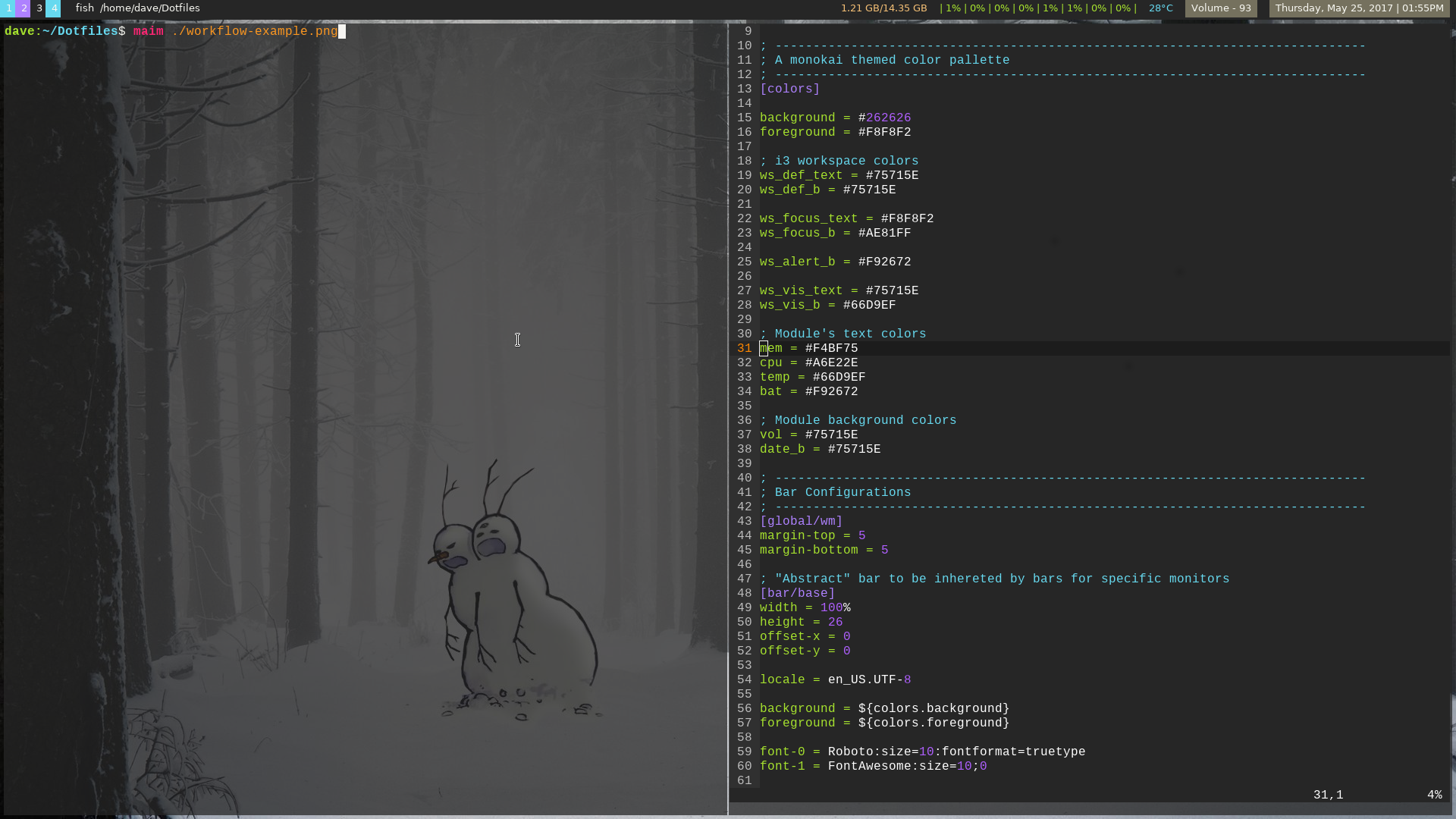Click the background = #262626 line
This screenshot has height=819, width=1456.
[835, 118]
